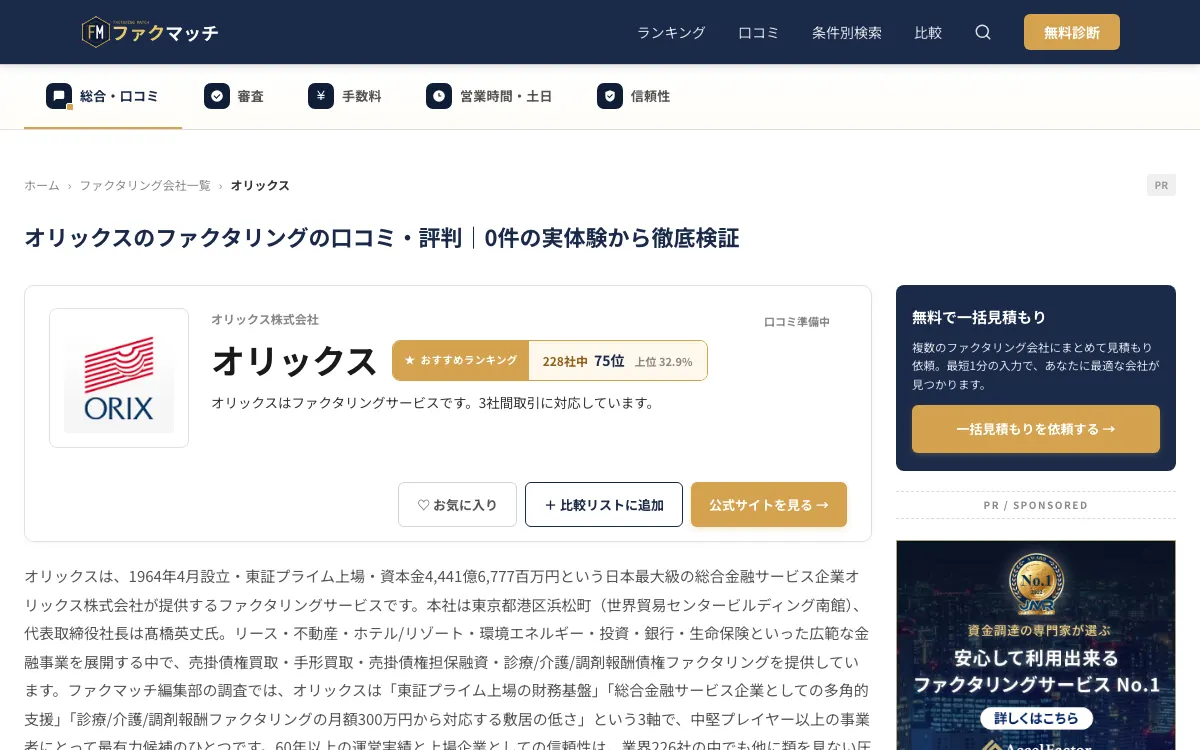This screenshot has width=1200, height=750.
Task: Click 一括見積もりを依頼する button
Action: [1036, 429]
